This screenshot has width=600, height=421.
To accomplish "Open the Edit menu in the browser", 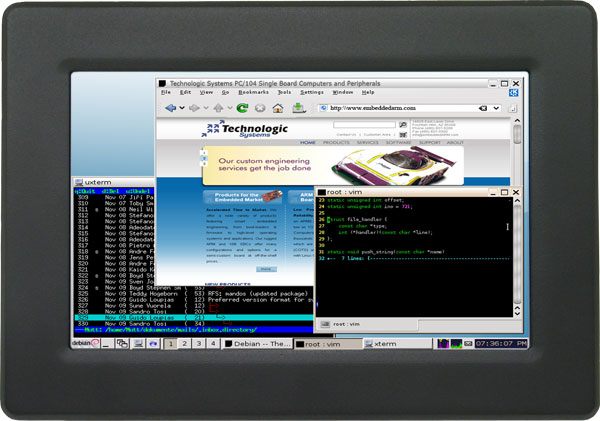I will pyautogui.click(x=185, y=92).
